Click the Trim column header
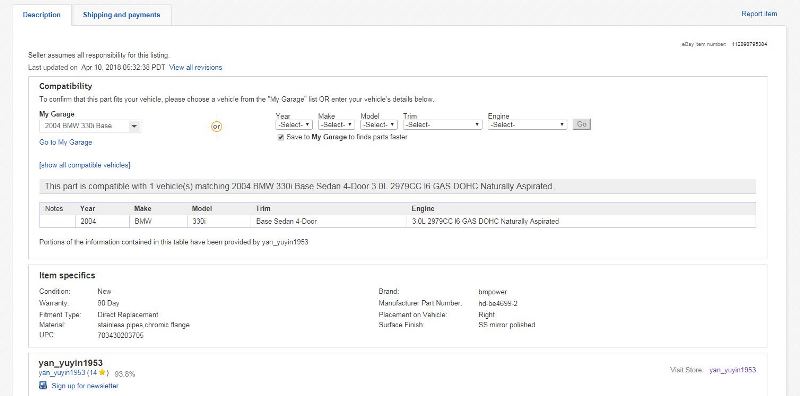This screenshot has width=800, height=396. [263, 209]
